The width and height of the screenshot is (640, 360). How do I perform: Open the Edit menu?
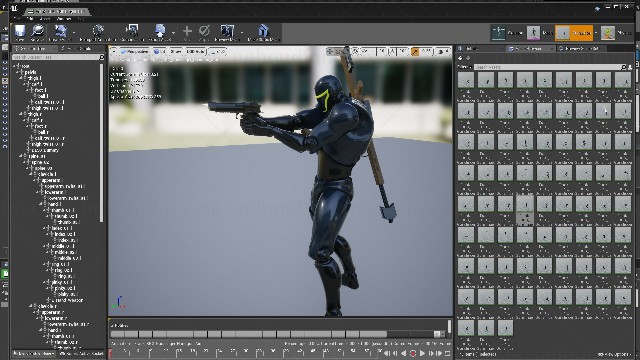pos(29,19)
